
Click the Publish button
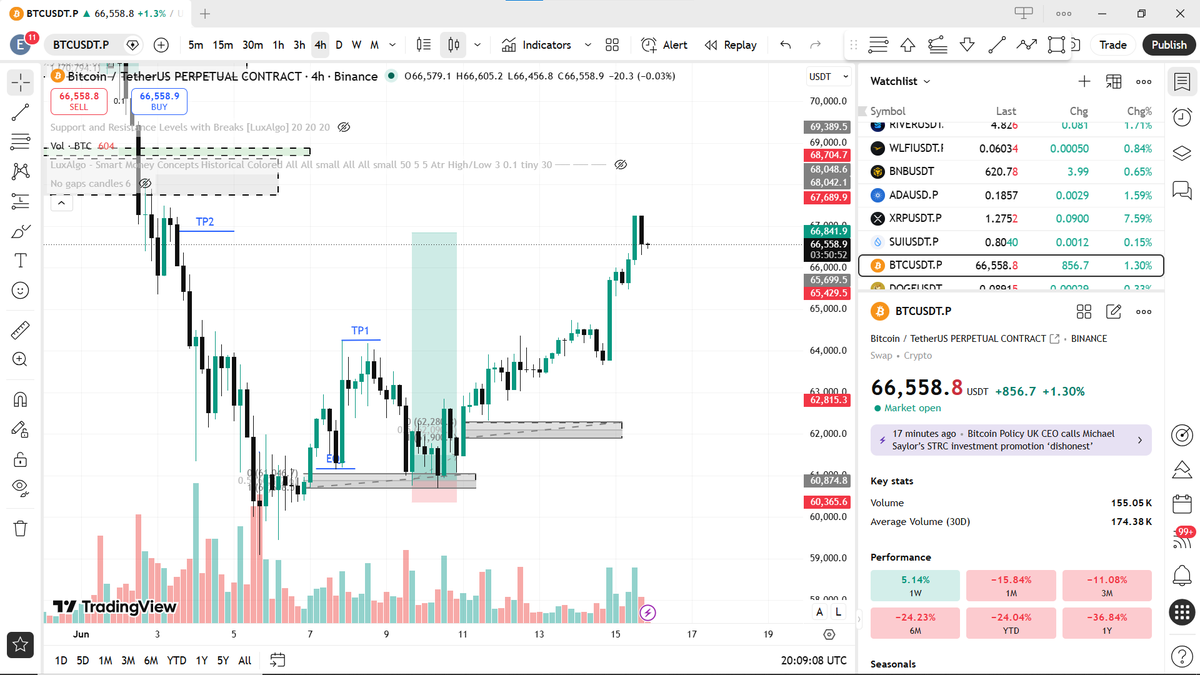[x=1168, y=45]
